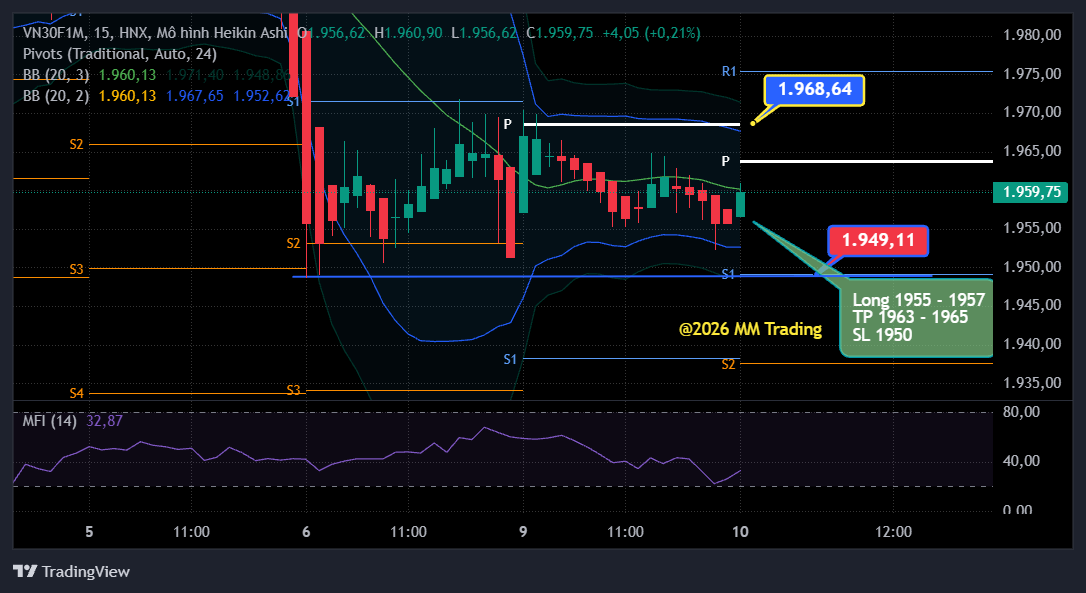Click the close value C1.959,75

[560, 33]
